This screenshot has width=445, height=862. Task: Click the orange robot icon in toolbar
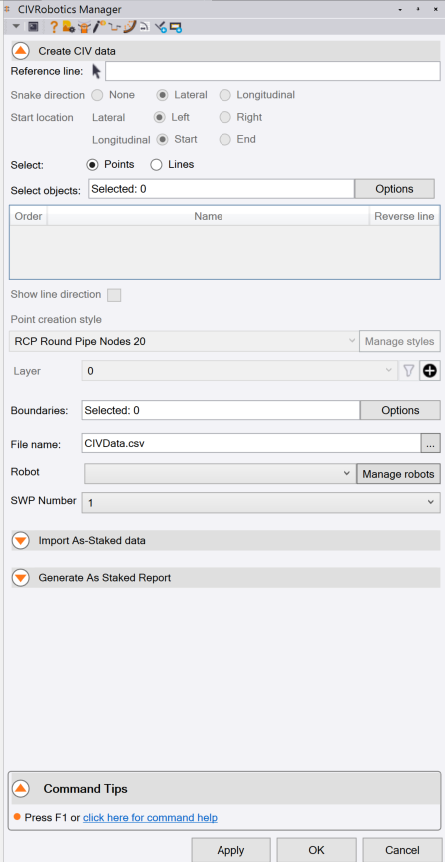[x=84, y=26]
